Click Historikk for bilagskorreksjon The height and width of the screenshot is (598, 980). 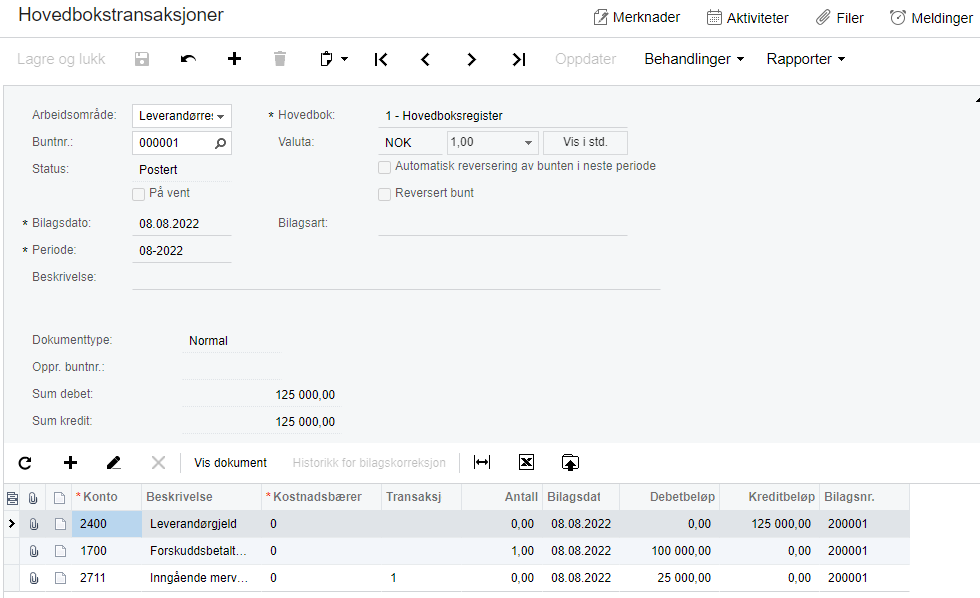(x=369, y=463)
